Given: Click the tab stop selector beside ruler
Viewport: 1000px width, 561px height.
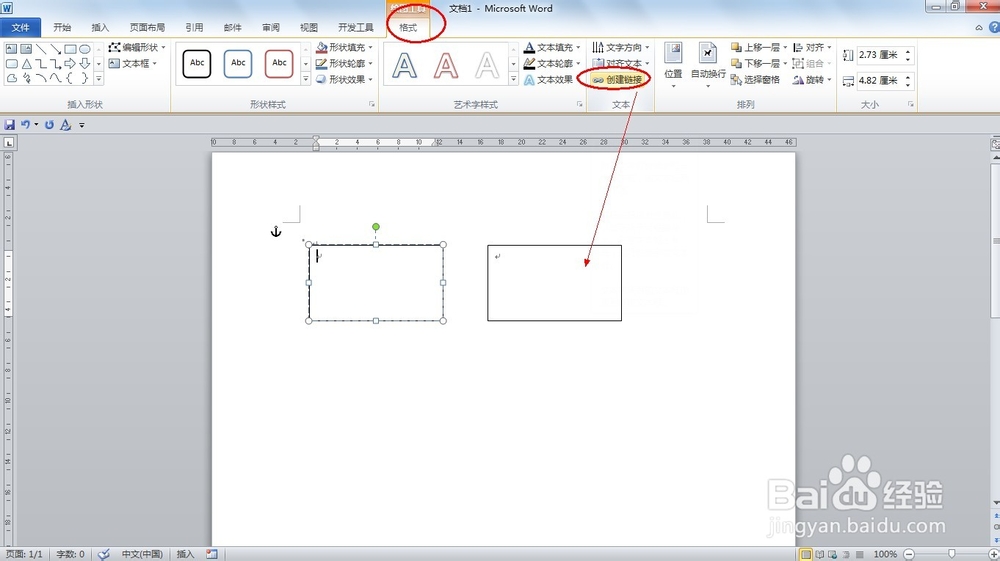Looking at the screenshot, I should pos(9,143).
